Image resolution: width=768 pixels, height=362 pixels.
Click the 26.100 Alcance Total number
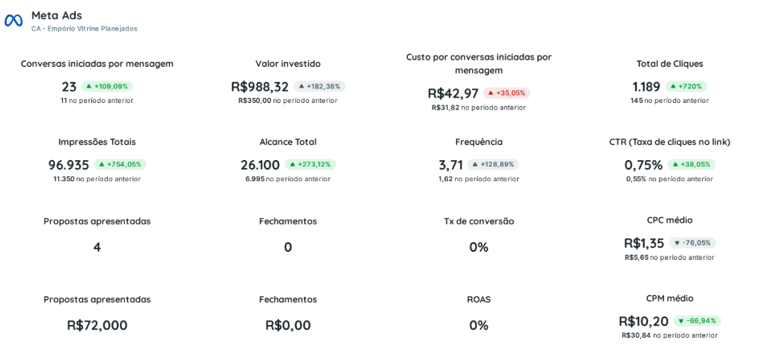260,165
